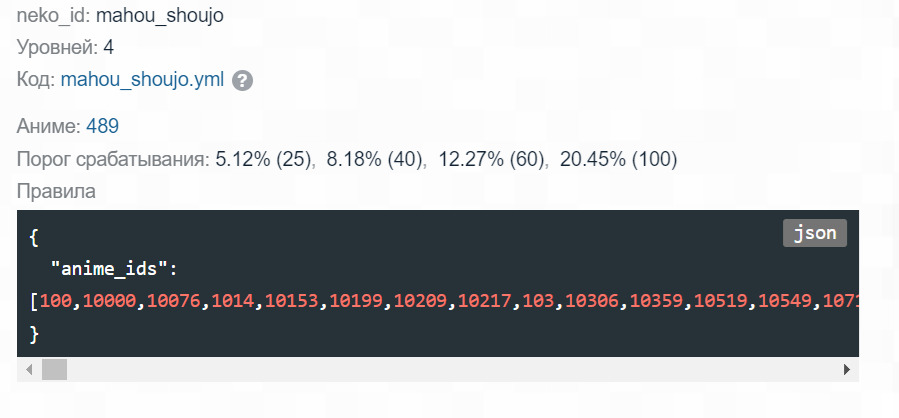Click the json language badge
The image size is (899, 418).
[x=815, y=233]
